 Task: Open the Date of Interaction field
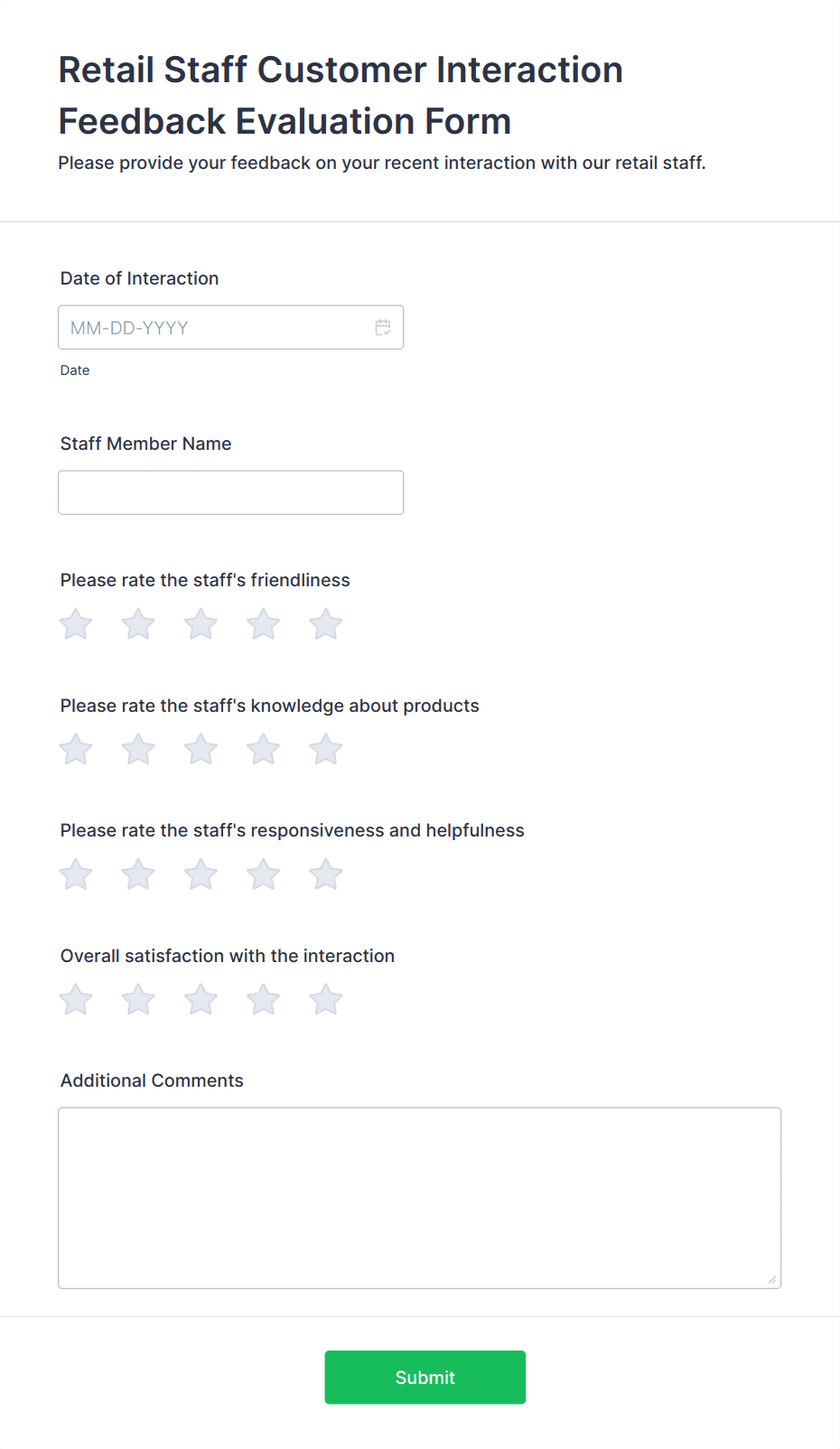(x=230, y=327)
